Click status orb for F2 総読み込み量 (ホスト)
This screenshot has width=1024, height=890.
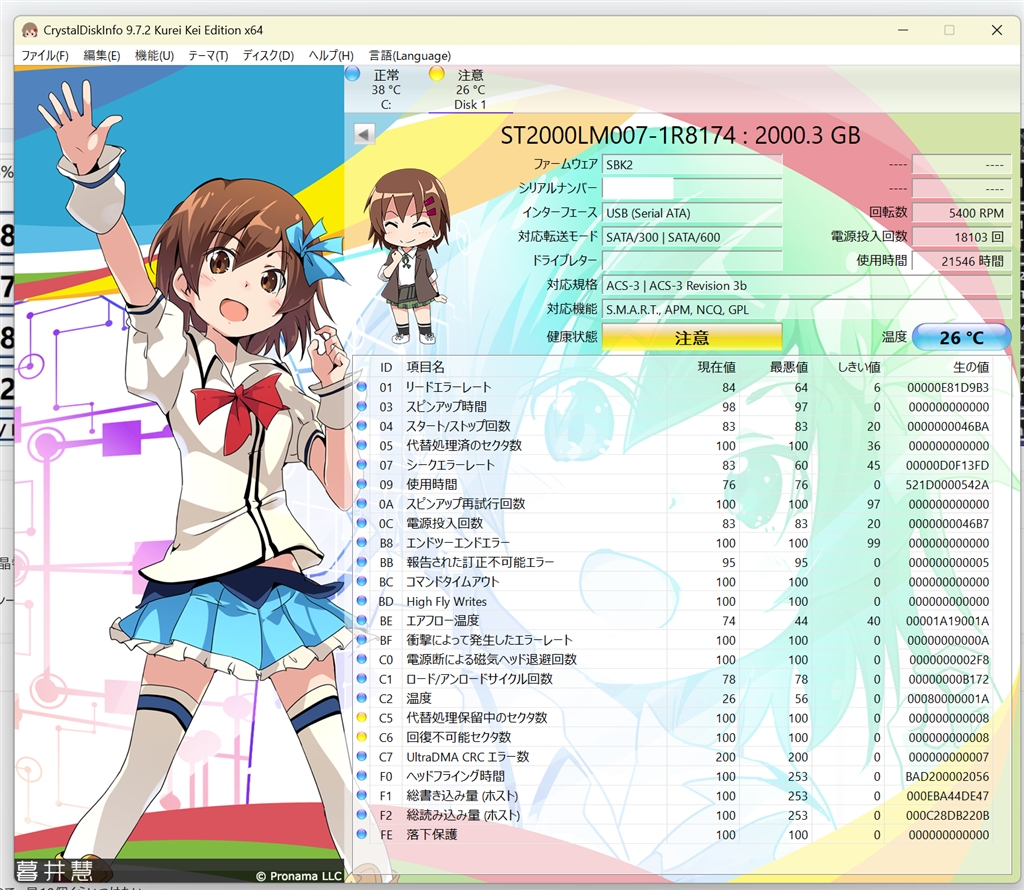pyautogui.click(x=362, y=814)
